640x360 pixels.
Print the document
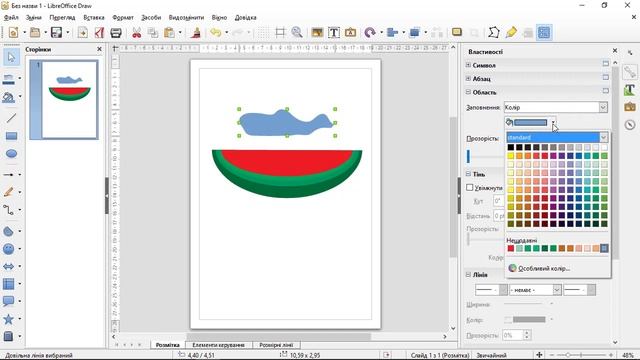click(116, 33)
